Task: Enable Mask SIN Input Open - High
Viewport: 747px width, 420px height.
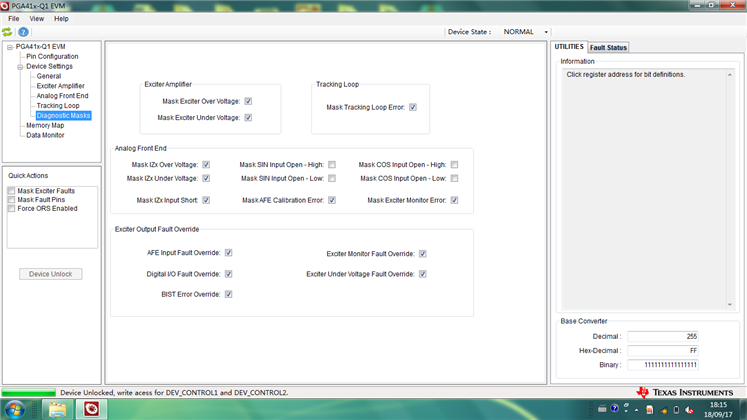Action: point(332,165)
